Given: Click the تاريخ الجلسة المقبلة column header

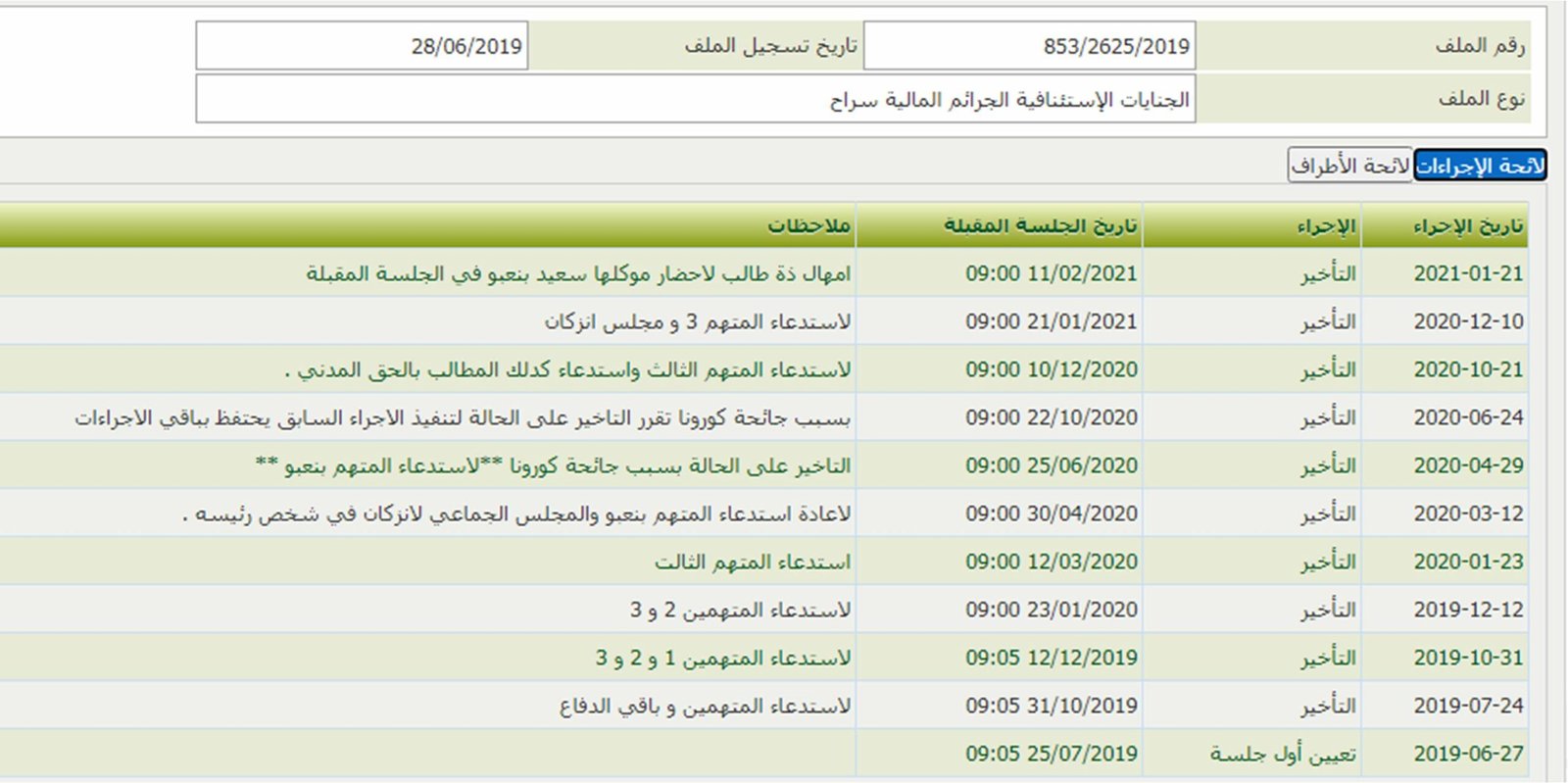Looking at the screenshot, I should [x=1040, y=226].
